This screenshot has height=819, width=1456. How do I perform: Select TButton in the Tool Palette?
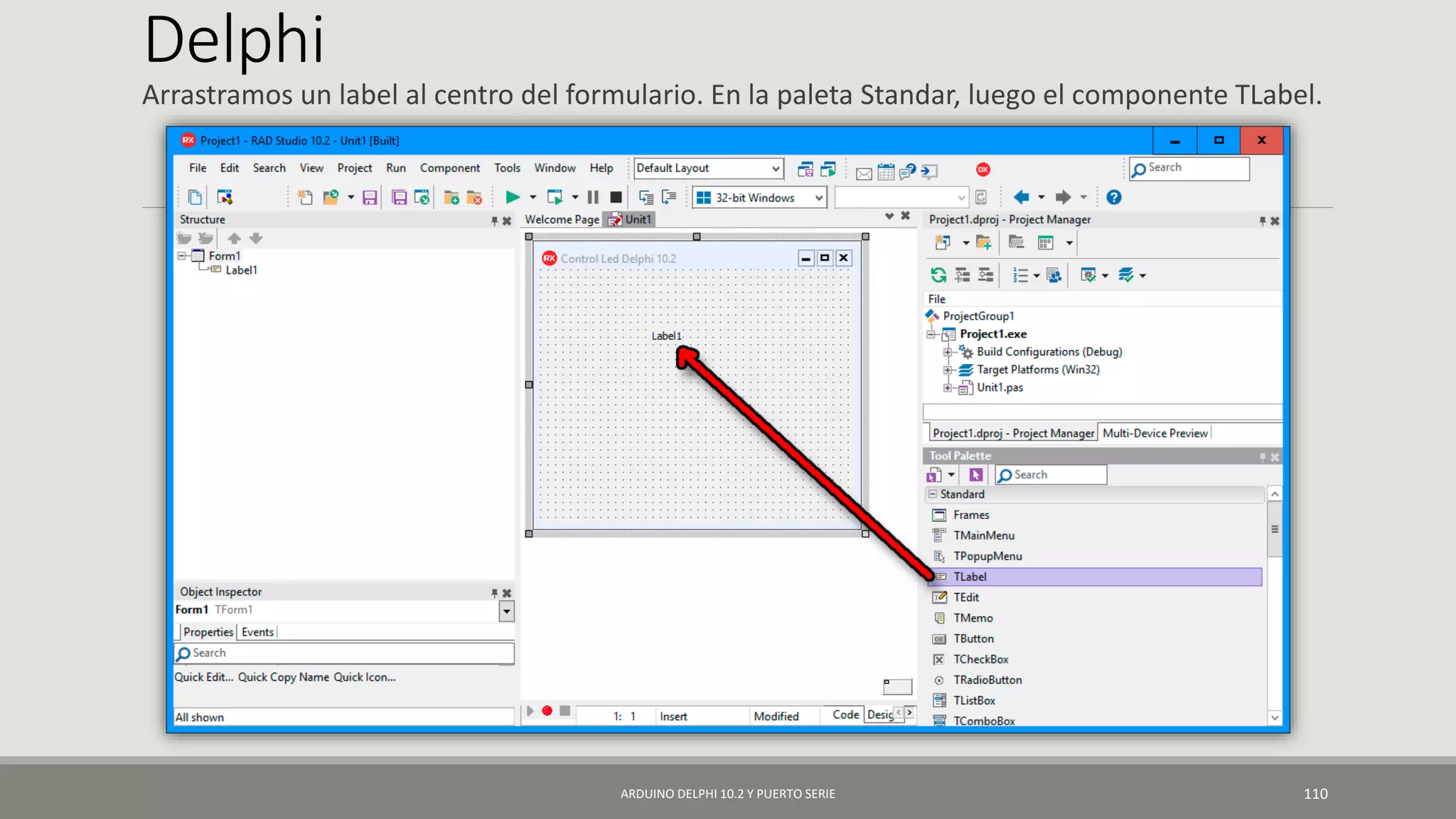[973, 638]
